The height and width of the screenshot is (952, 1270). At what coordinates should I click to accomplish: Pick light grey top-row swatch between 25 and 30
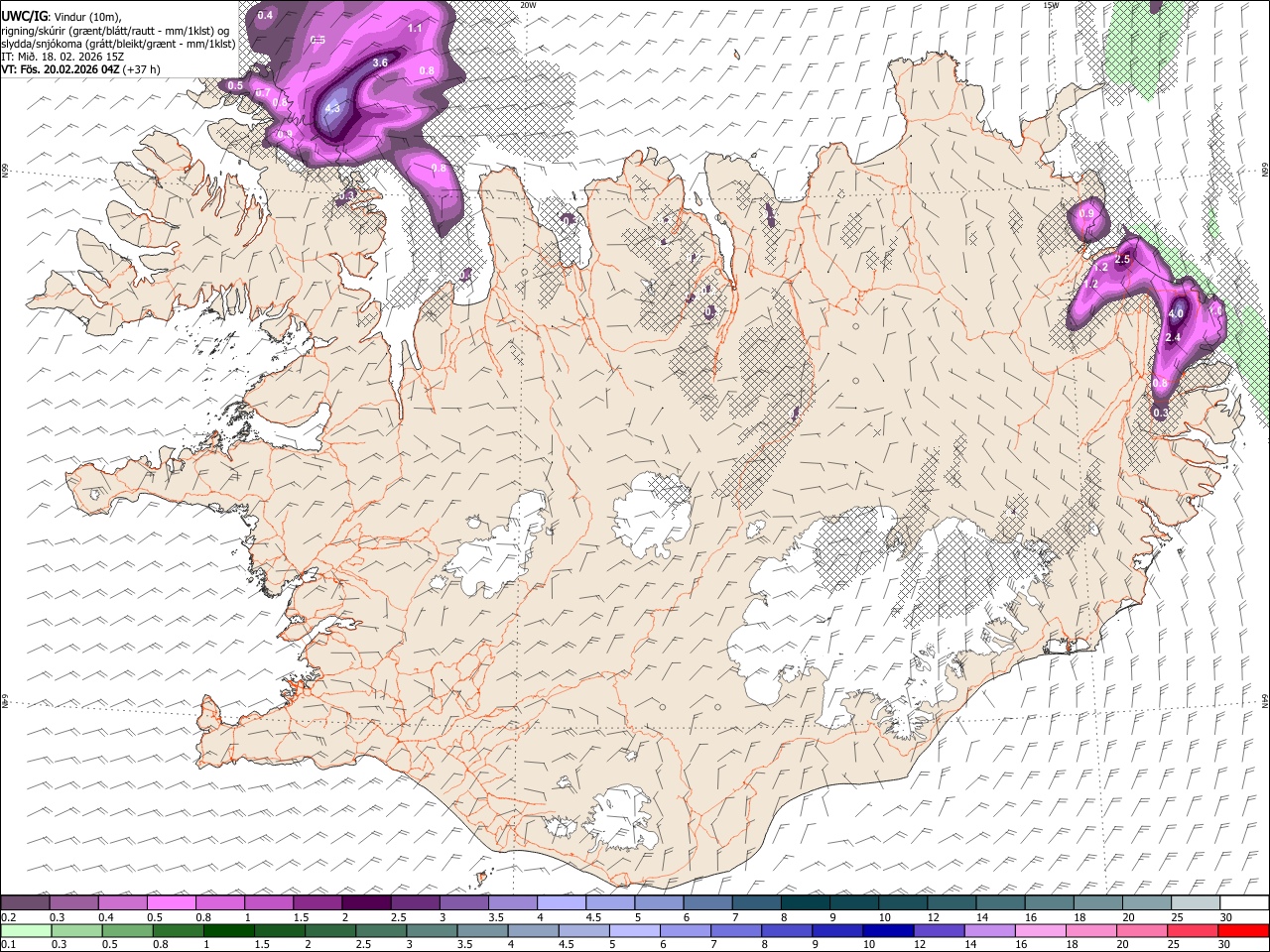(x=1195, y=903)
